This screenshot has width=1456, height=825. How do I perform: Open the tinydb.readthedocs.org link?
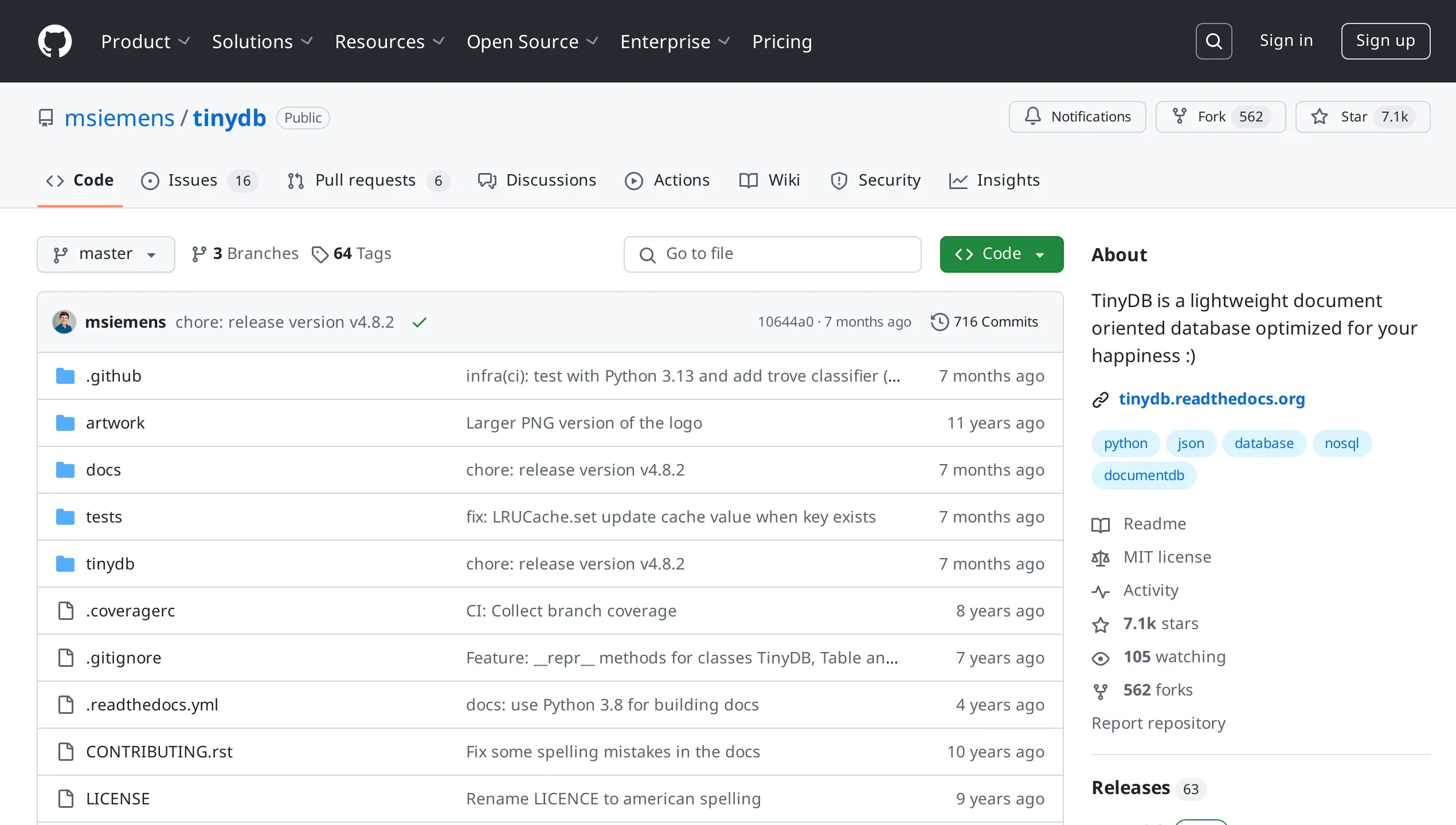pyautogui.click(x=1212, y=399)
